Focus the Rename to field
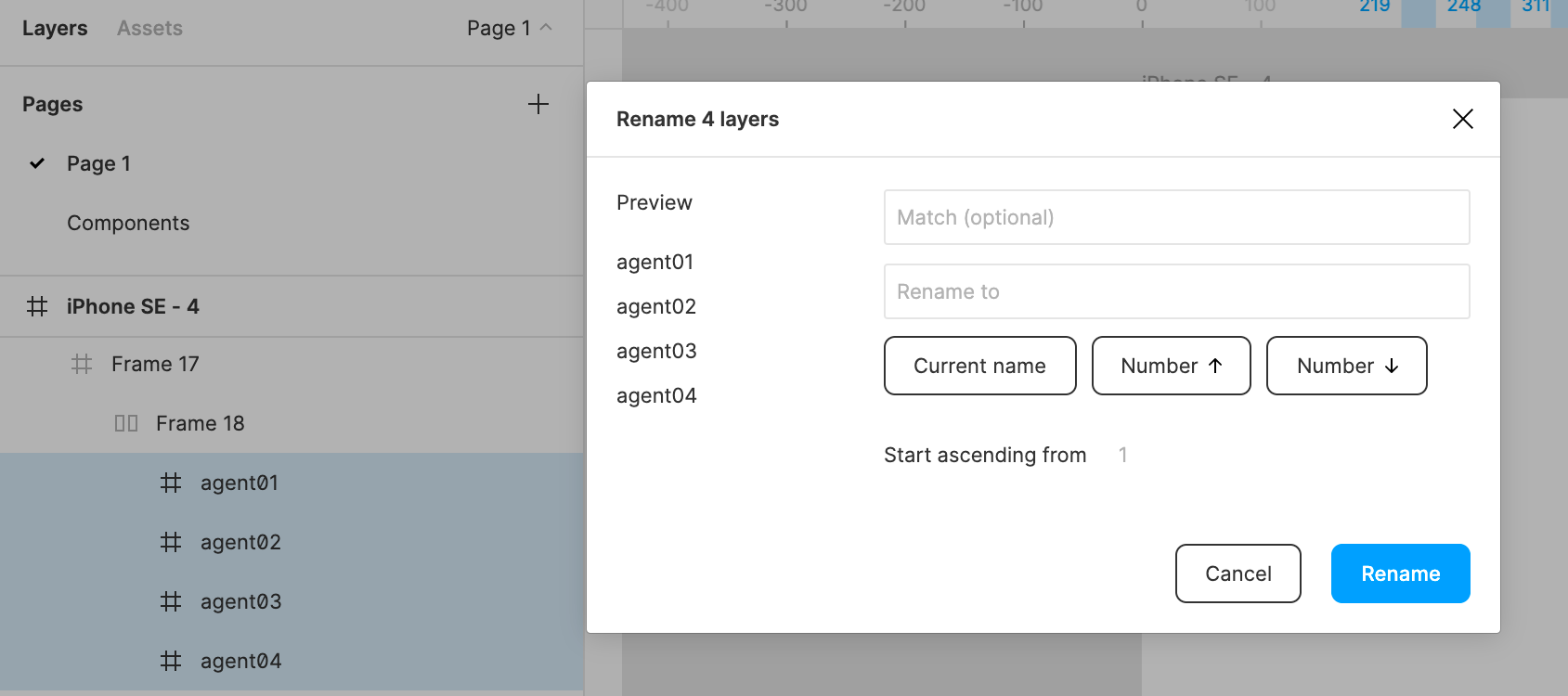1568x696 pixels. (x=1177, y=291)
